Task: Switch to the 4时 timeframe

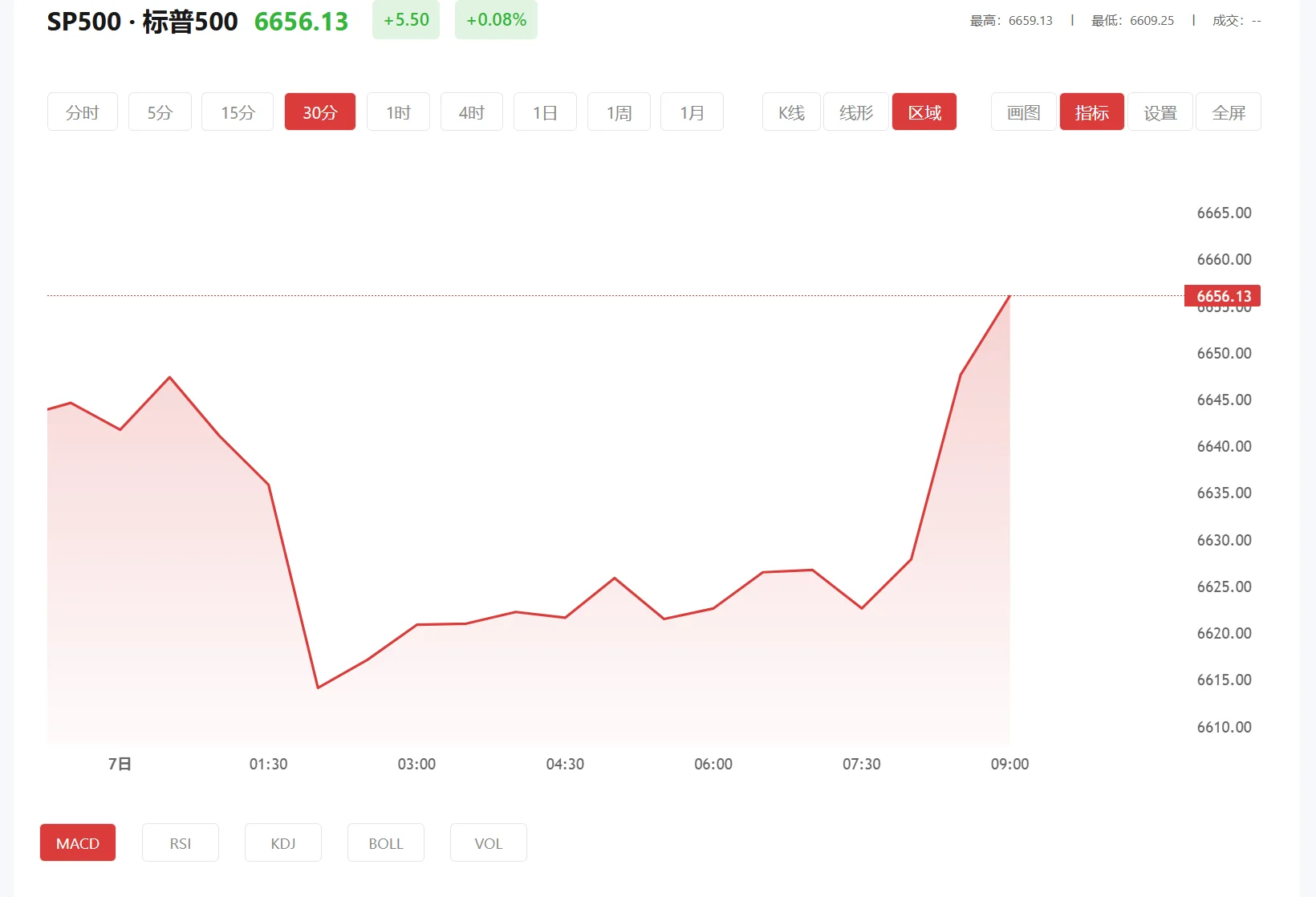Action: [x=471, y=112]
